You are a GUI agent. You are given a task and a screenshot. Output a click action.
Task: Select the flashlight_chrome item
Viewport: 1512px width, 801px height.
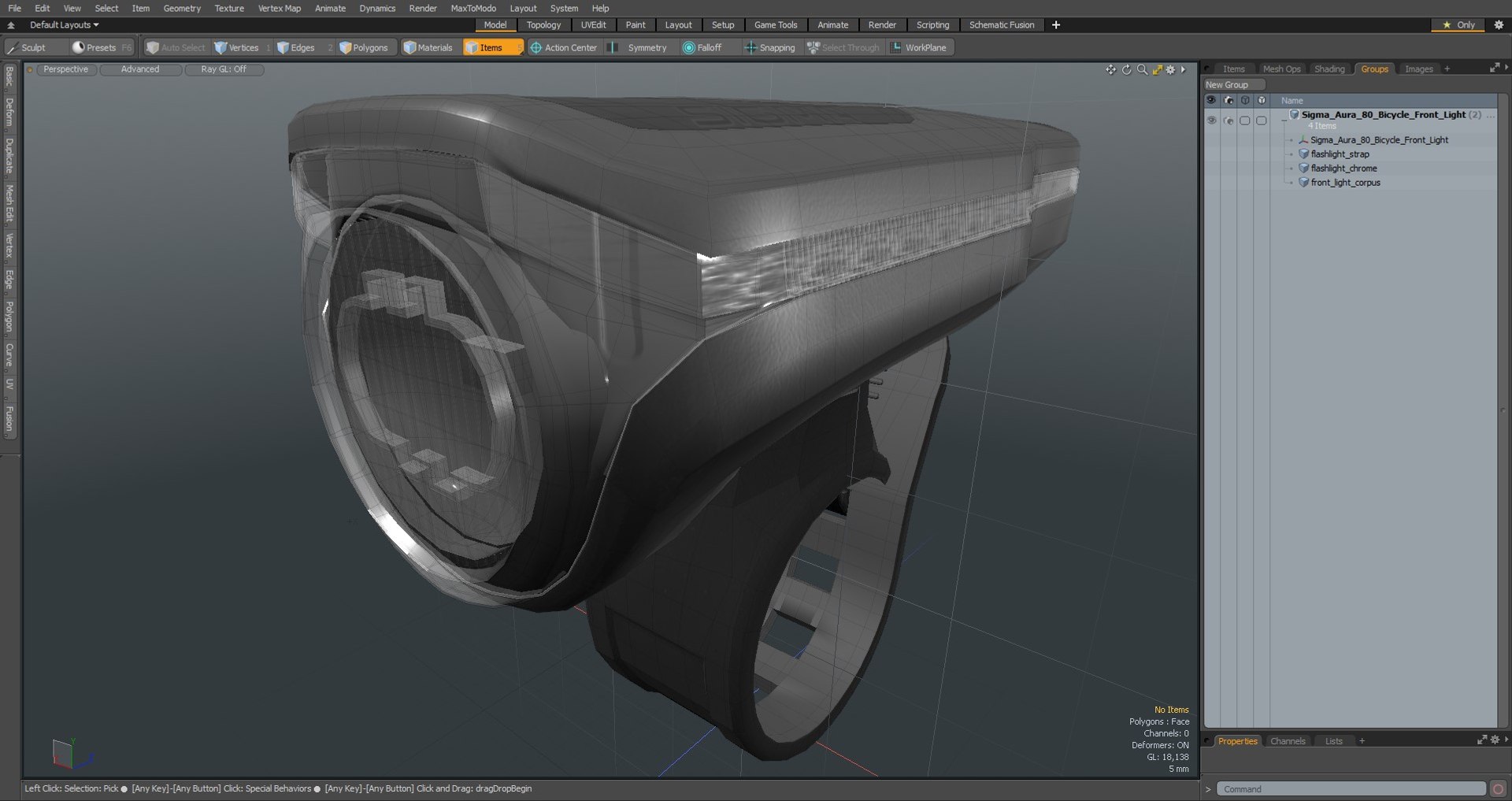coord(1343,169)
